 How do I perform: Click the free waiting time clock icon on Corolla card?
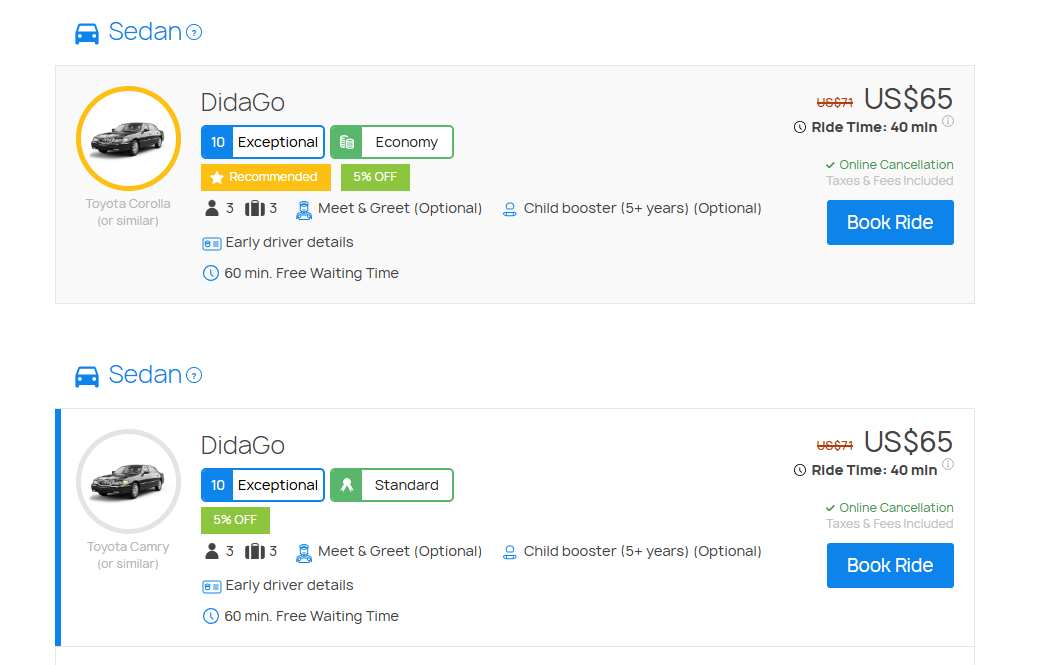pyautogui.click(x=211, y=273)
